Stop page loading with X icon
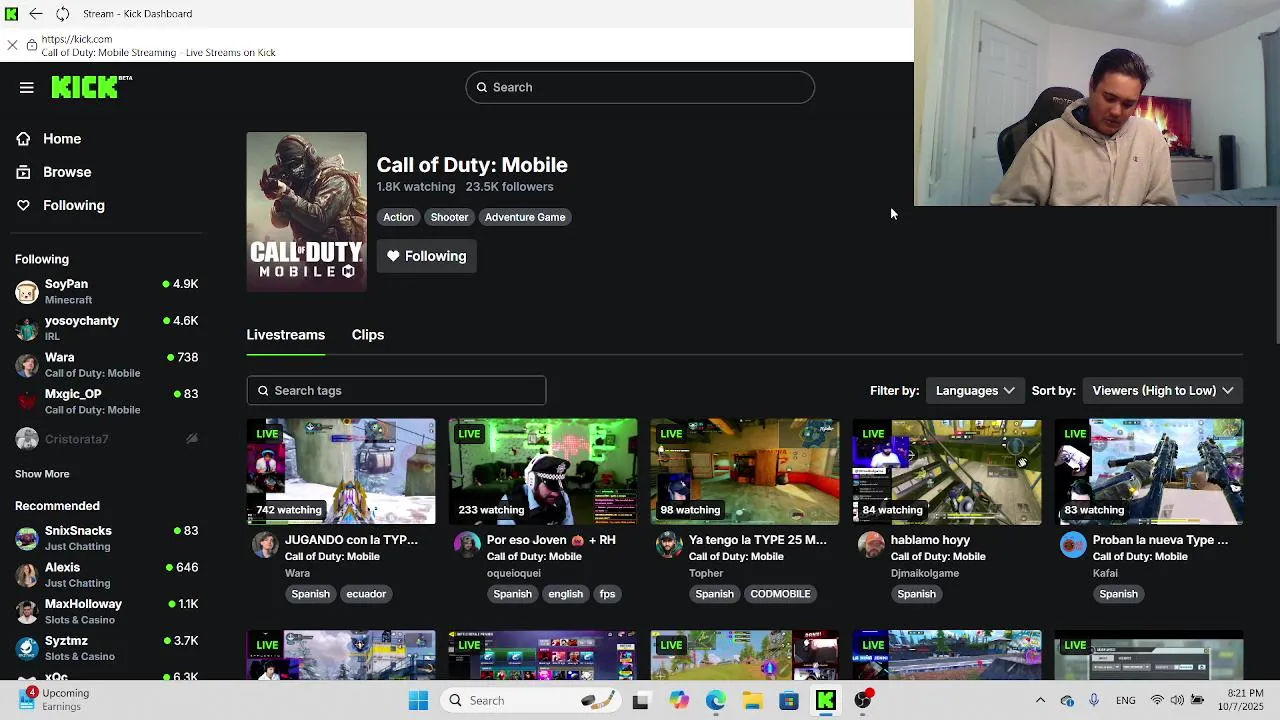 point(12,45)
